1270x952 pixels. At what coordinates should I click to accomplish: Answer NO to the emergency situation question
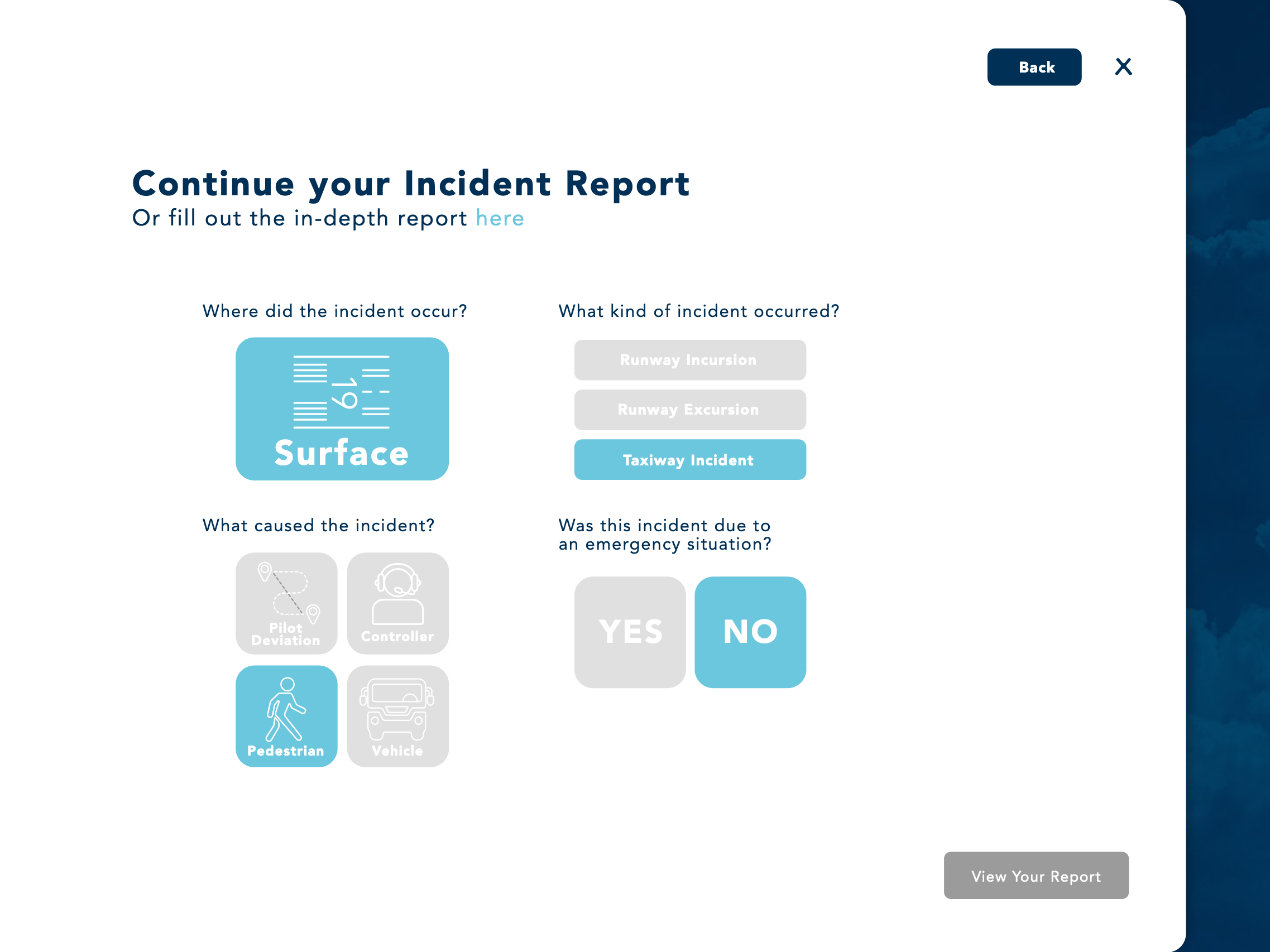(749, 632)
